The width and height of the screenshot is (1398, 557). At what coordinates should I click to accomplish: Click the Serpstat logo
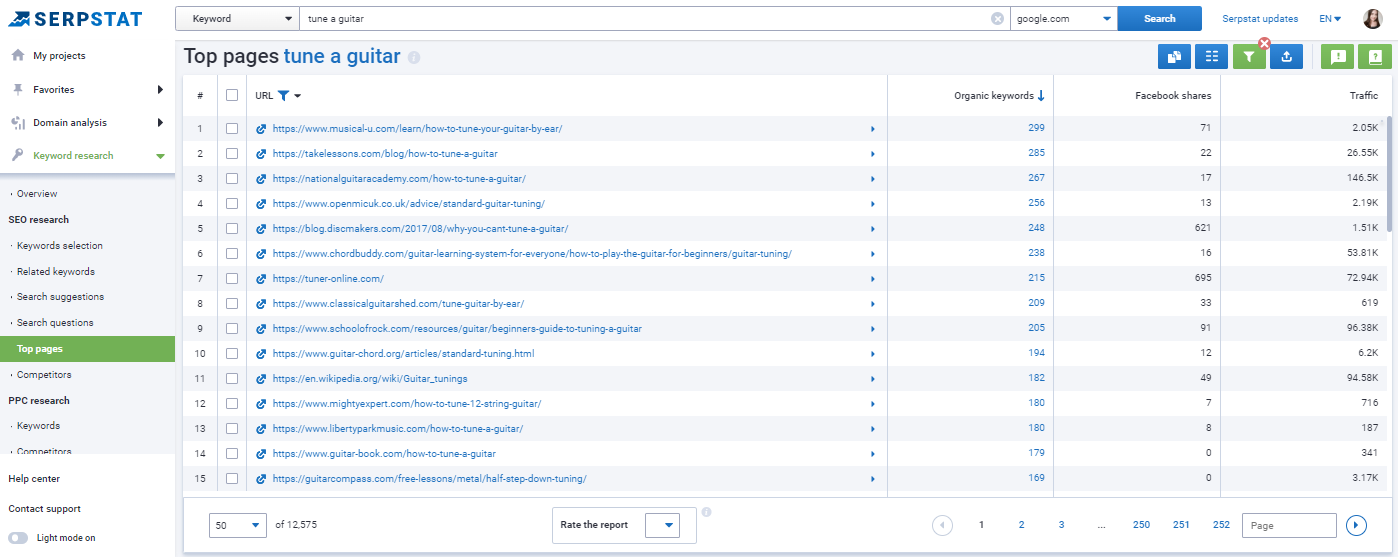point(75,19)
